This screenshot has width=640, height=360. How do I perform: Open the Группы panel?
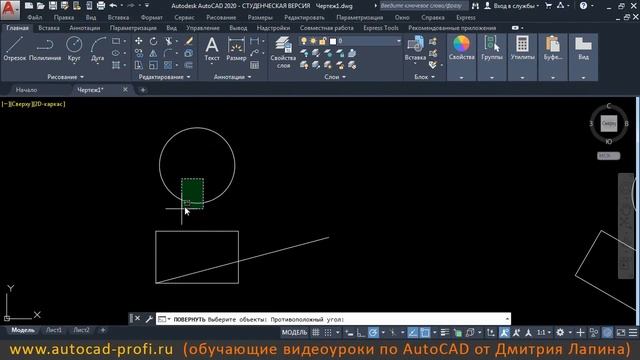(491, 49)
